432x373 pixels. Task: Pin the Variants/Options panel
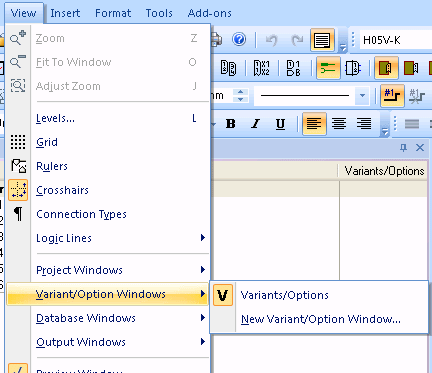pos(403,148)
